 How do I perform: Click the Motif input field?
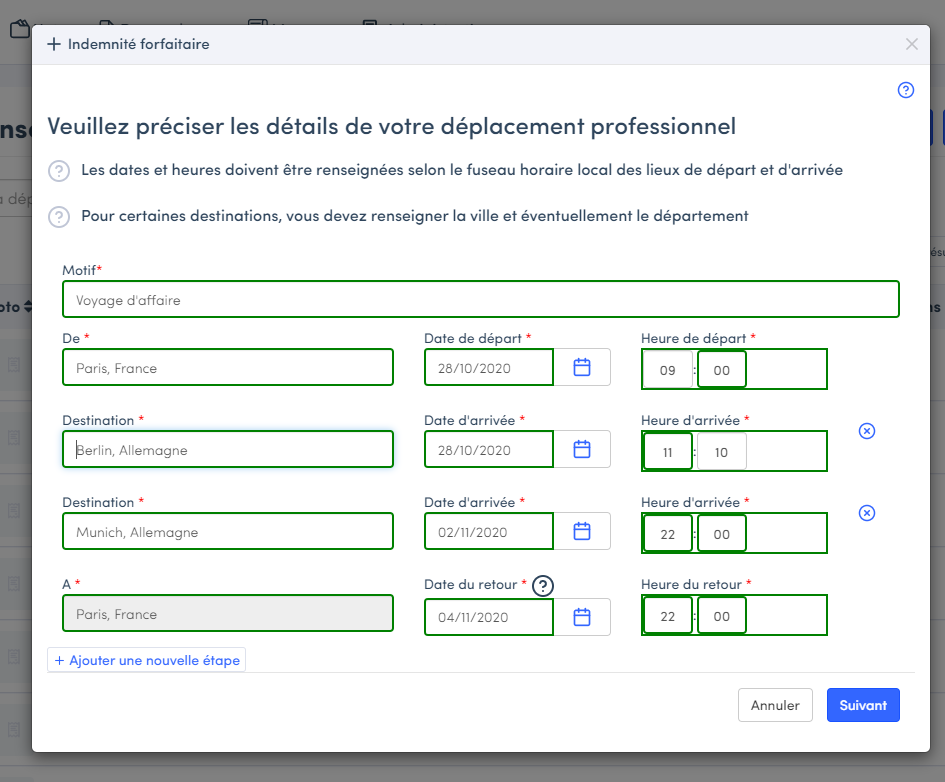(480, 299)
